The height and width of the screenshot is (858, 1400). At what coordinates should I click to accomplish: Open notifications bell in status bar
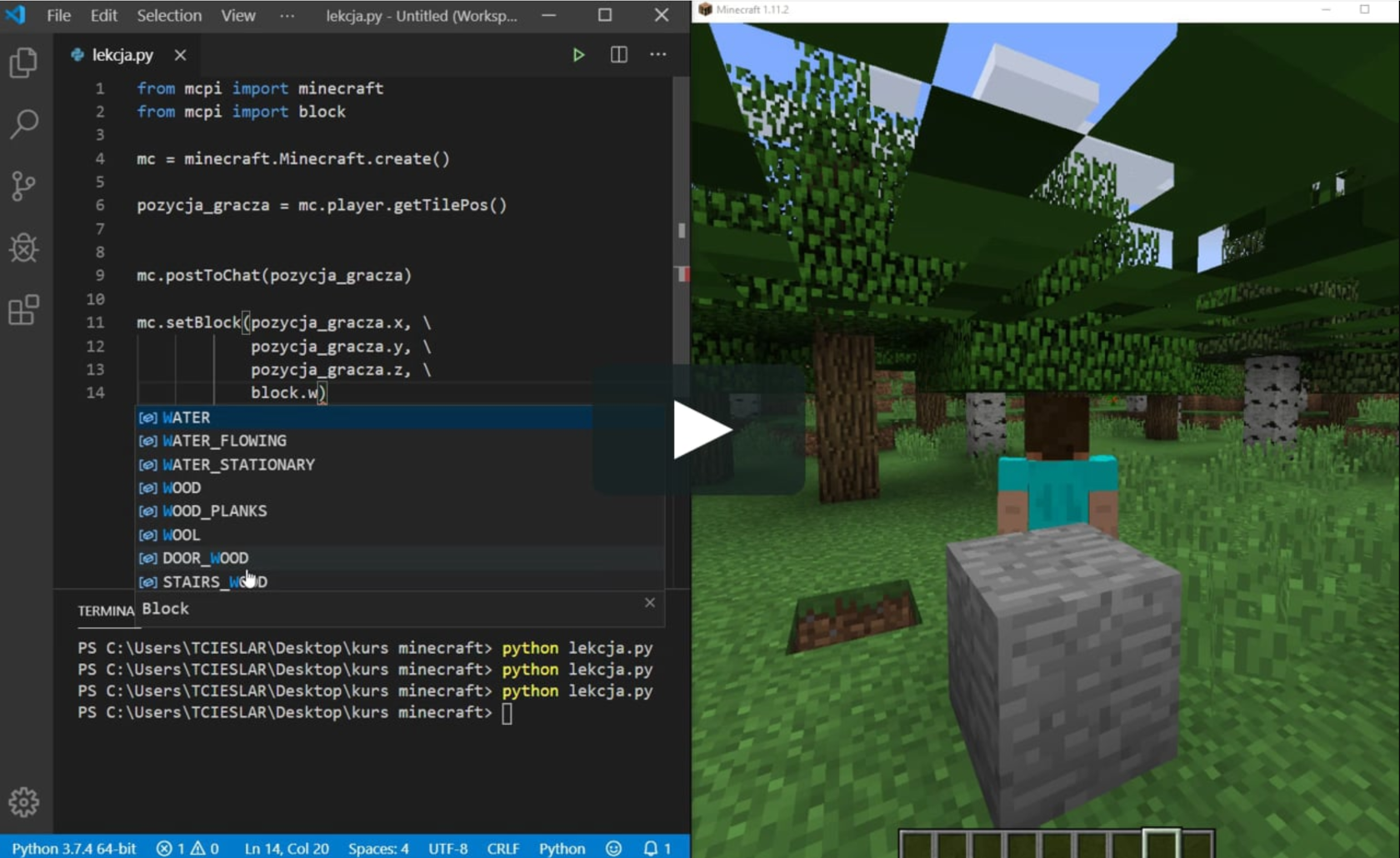pos(657,848)
